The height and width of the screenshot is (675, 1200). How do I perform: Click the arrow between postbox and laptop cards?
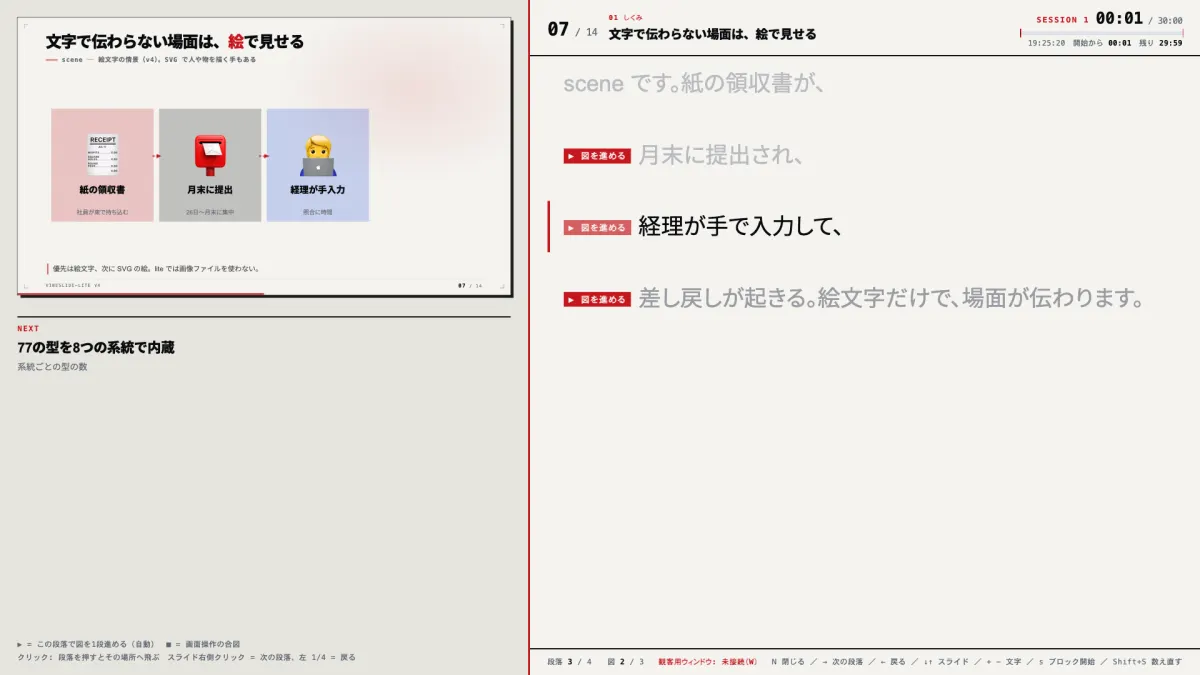click(x=264, y=156)
